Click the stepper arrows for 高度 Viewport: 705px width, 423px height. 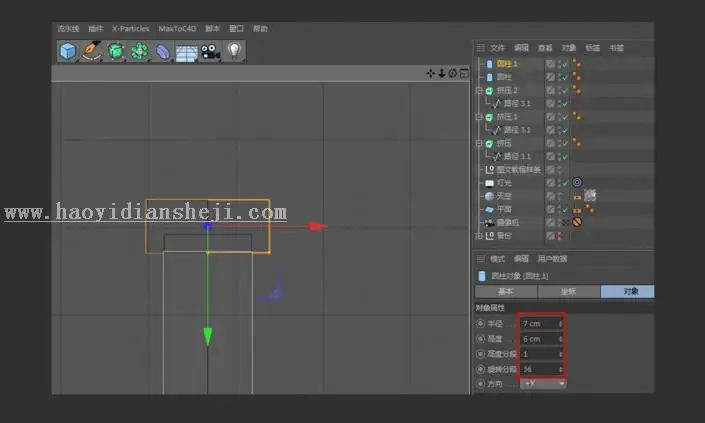(560, 339)
